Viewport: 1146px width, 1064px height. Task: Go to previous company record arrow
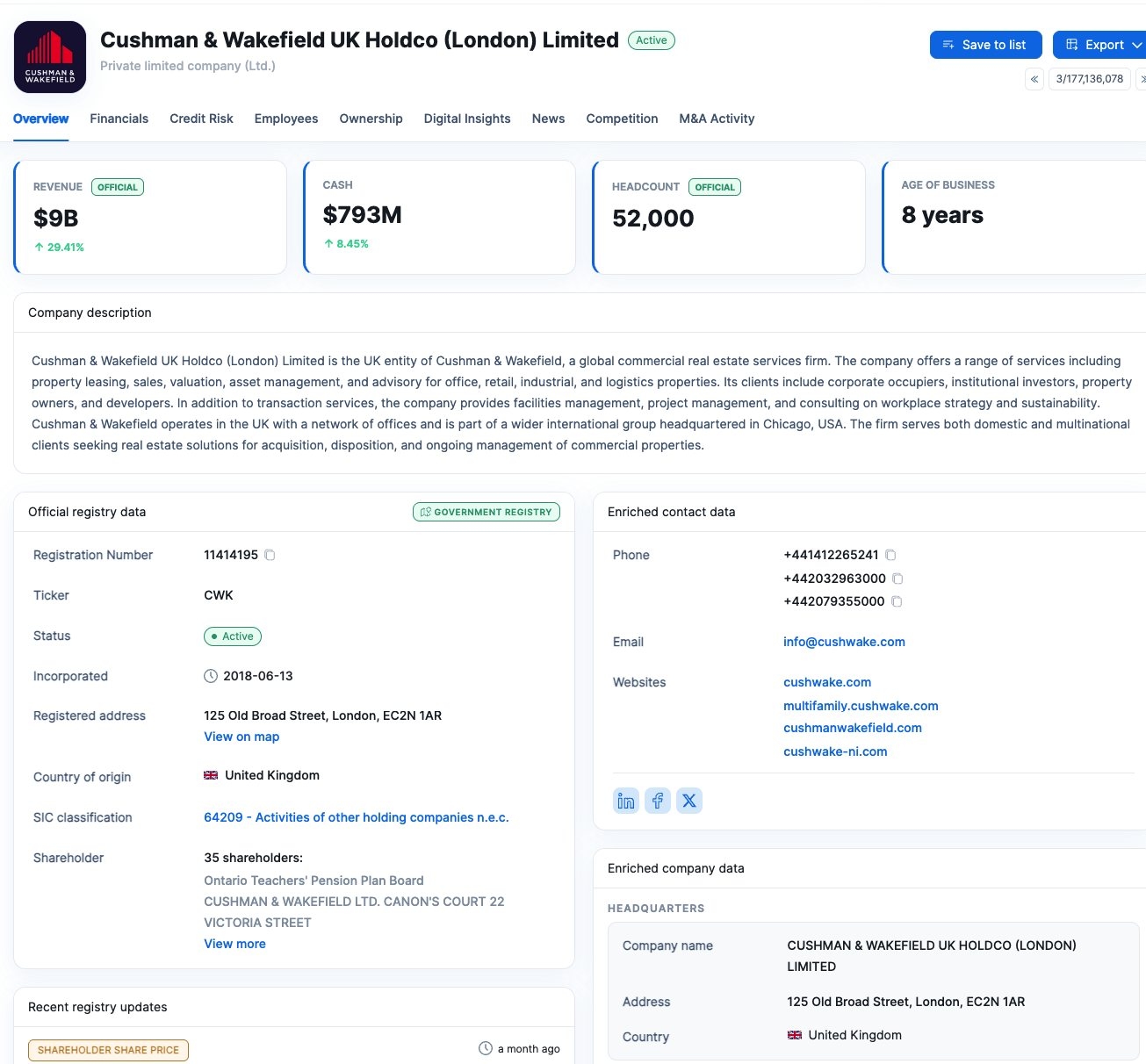click(x=1034, y=79)
